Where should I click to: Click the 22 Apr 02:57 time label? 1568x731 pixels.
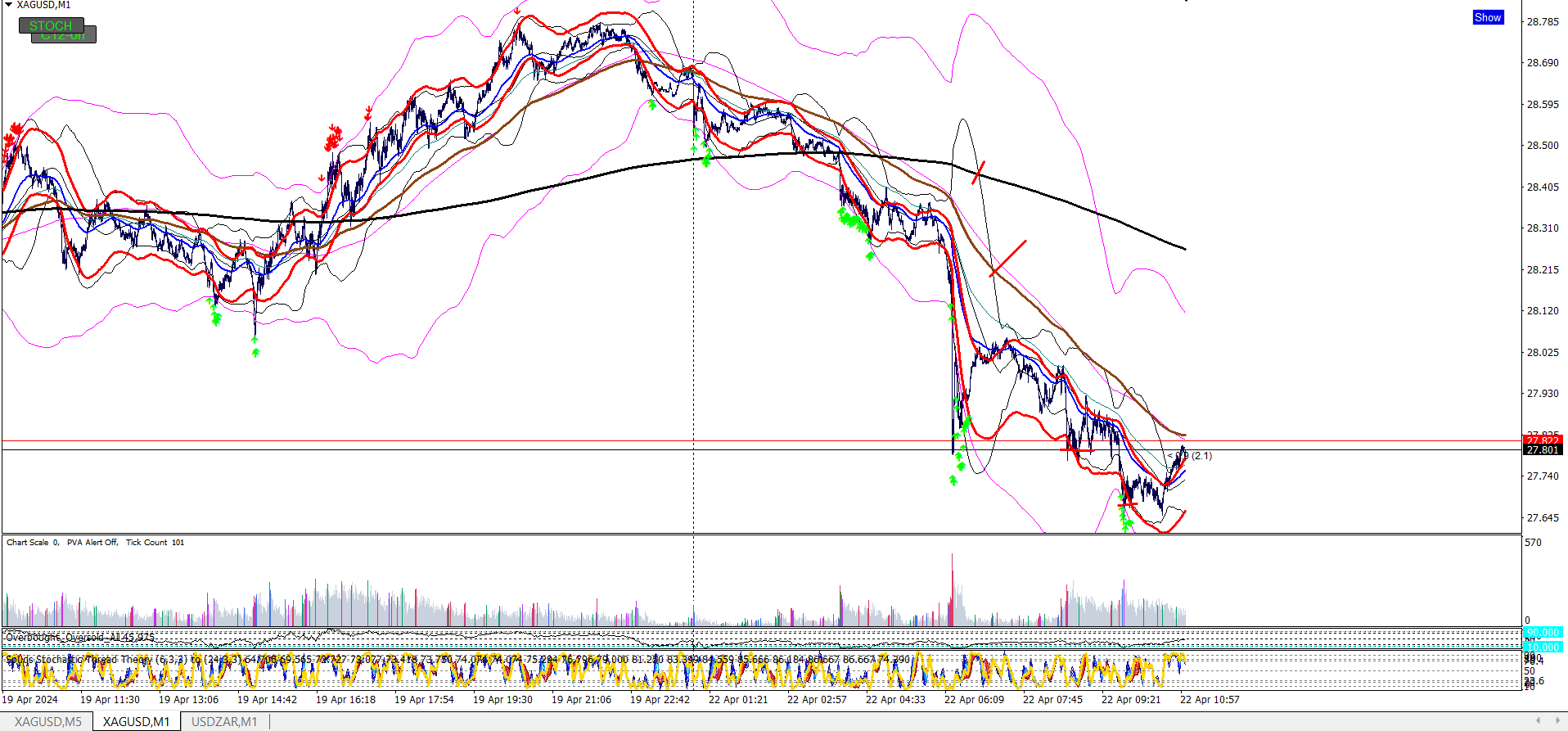click(x=817, y=699)
